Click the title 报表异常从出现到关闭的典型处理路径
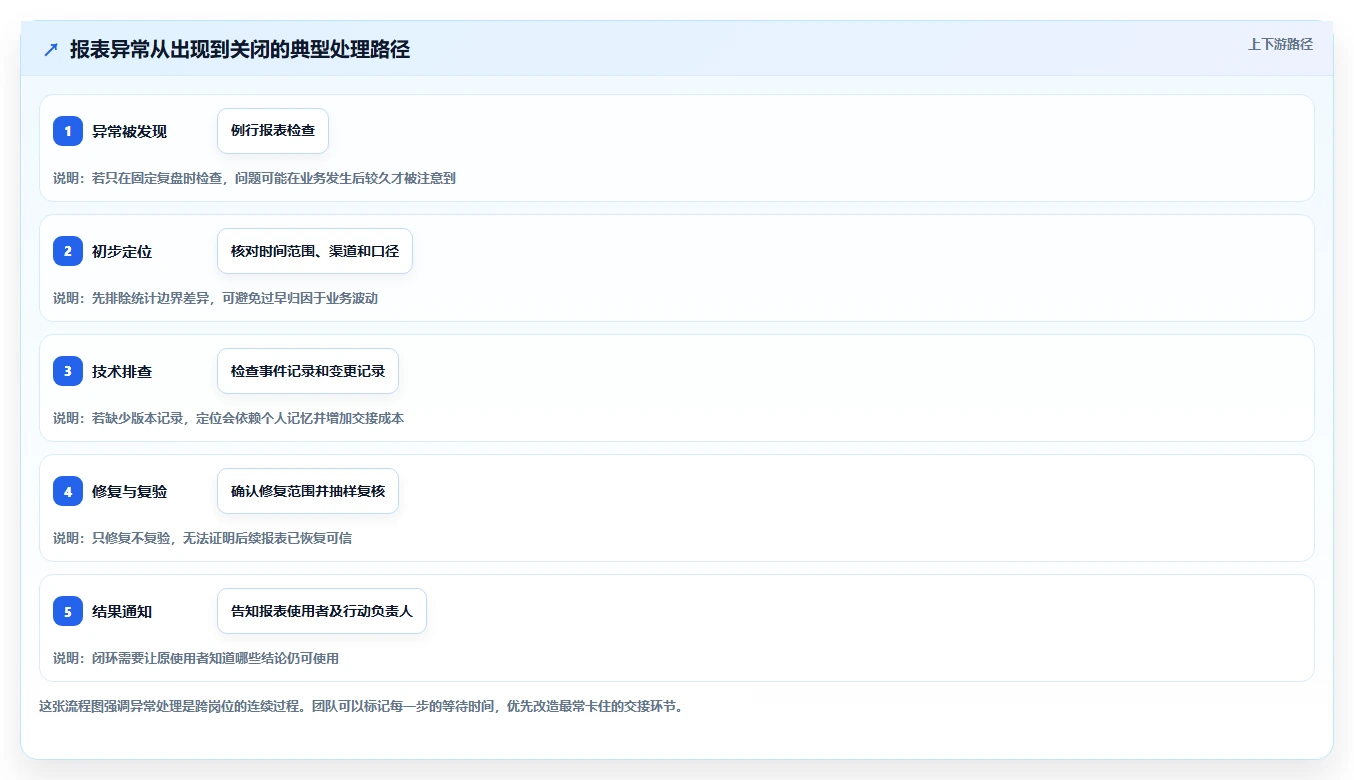Viewport: 1354px width, 780px height. (240, 50)
